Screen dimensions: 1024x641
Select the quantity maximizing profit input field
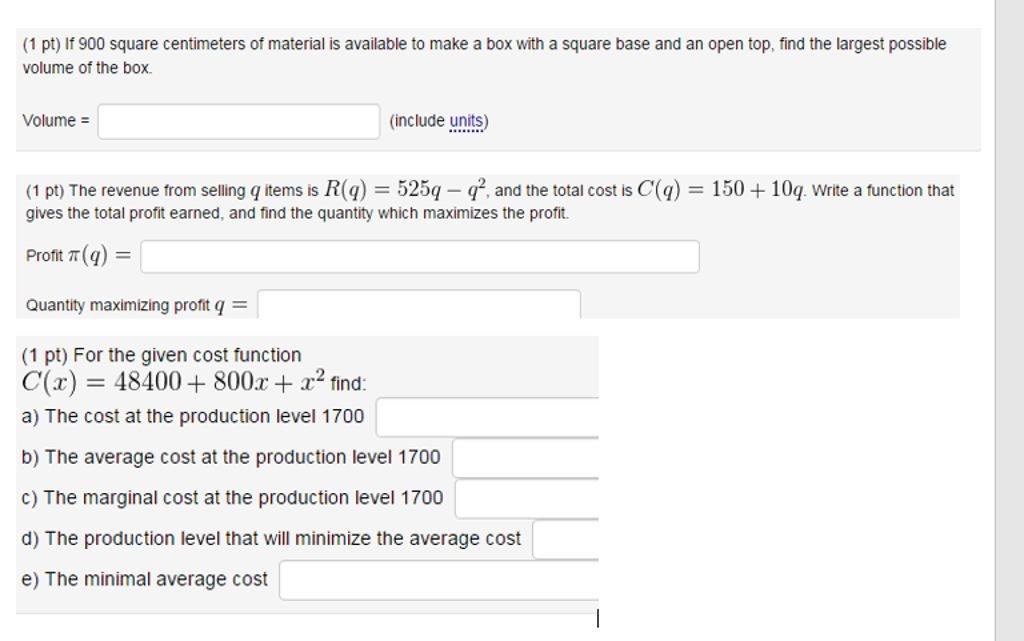420,304
